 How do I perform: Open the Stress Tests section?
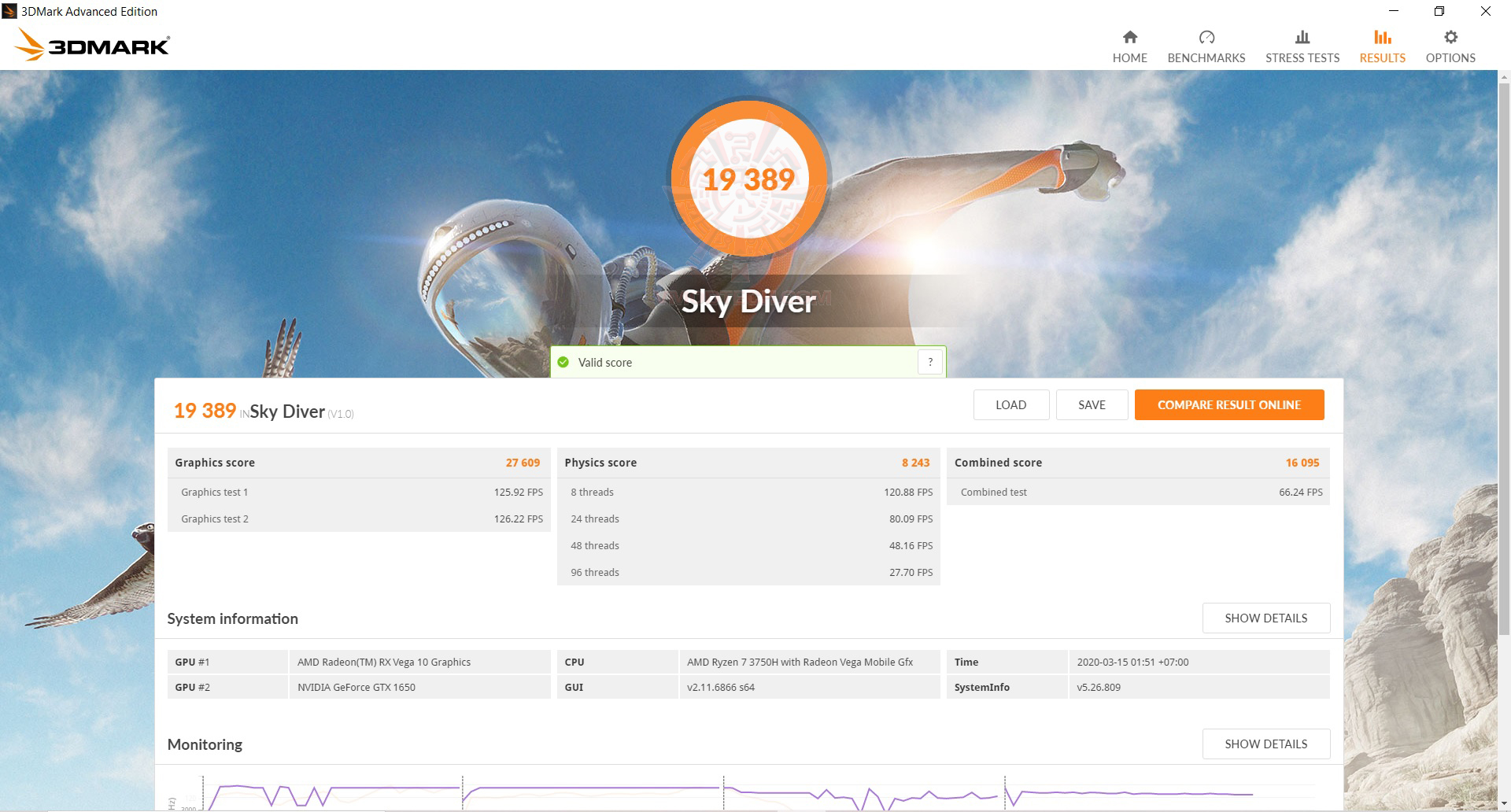tap(1302, 46)
